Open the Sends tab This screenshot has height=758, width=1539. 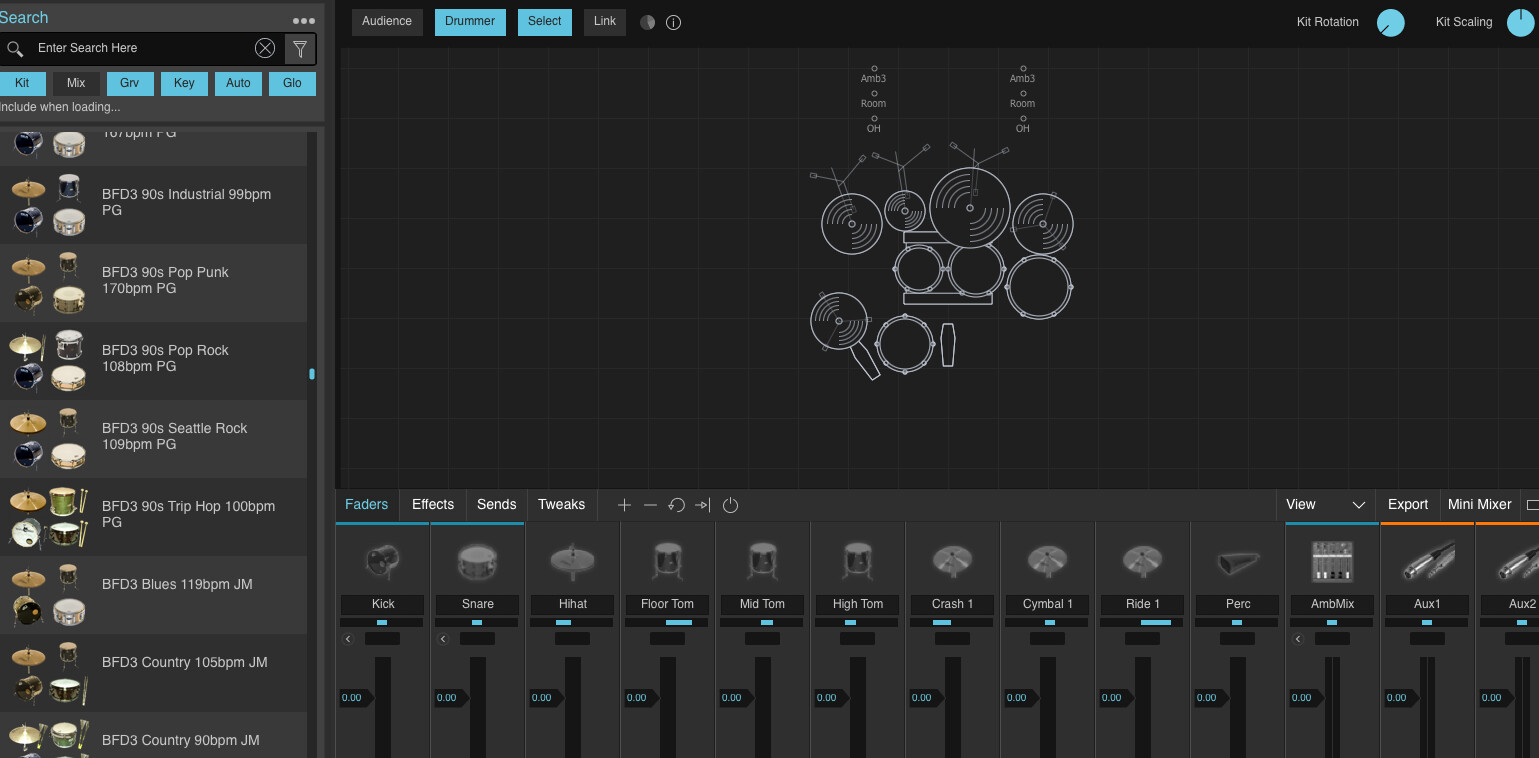coord(497,505)
